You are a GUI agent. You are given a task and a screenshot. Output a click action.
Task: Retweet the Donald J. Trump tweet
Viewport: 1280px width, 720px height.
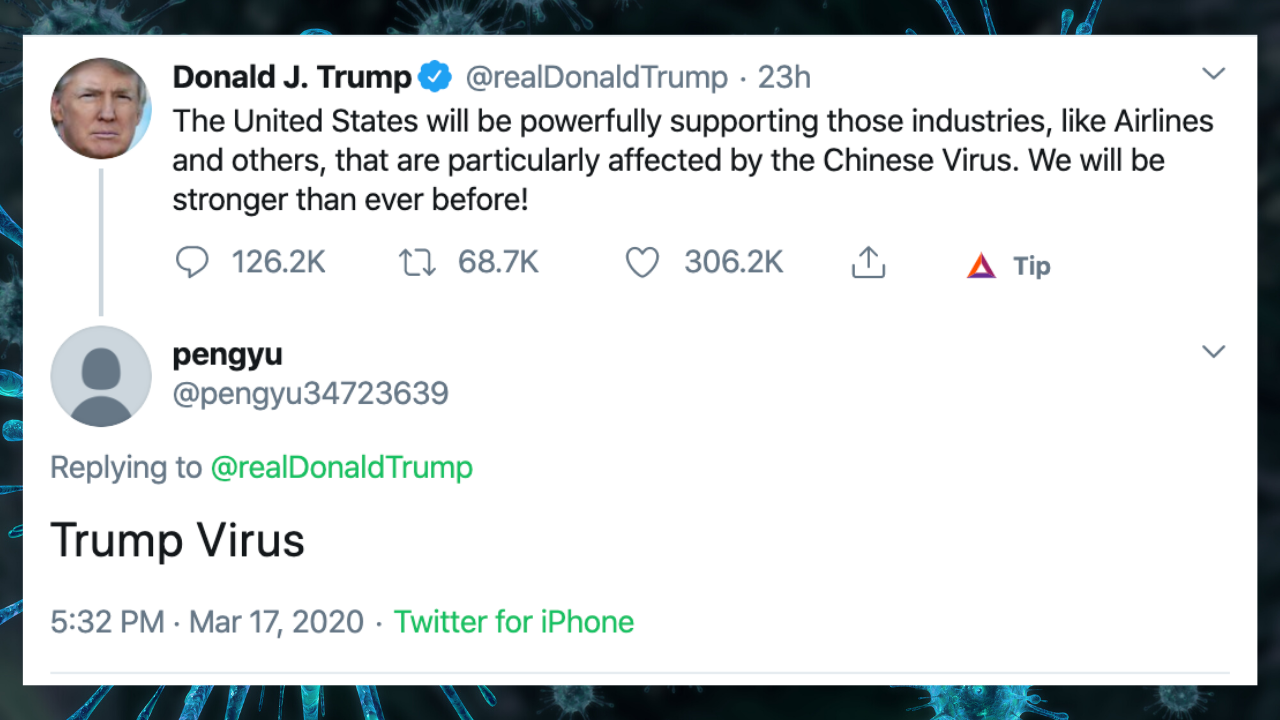(417, 263)
